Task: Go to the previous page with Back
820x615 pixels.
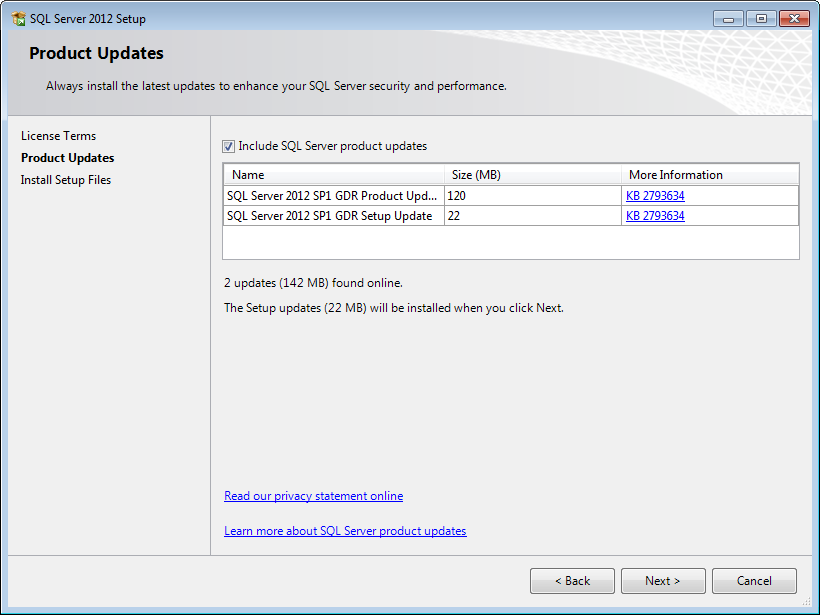Action: coord(572,581)
